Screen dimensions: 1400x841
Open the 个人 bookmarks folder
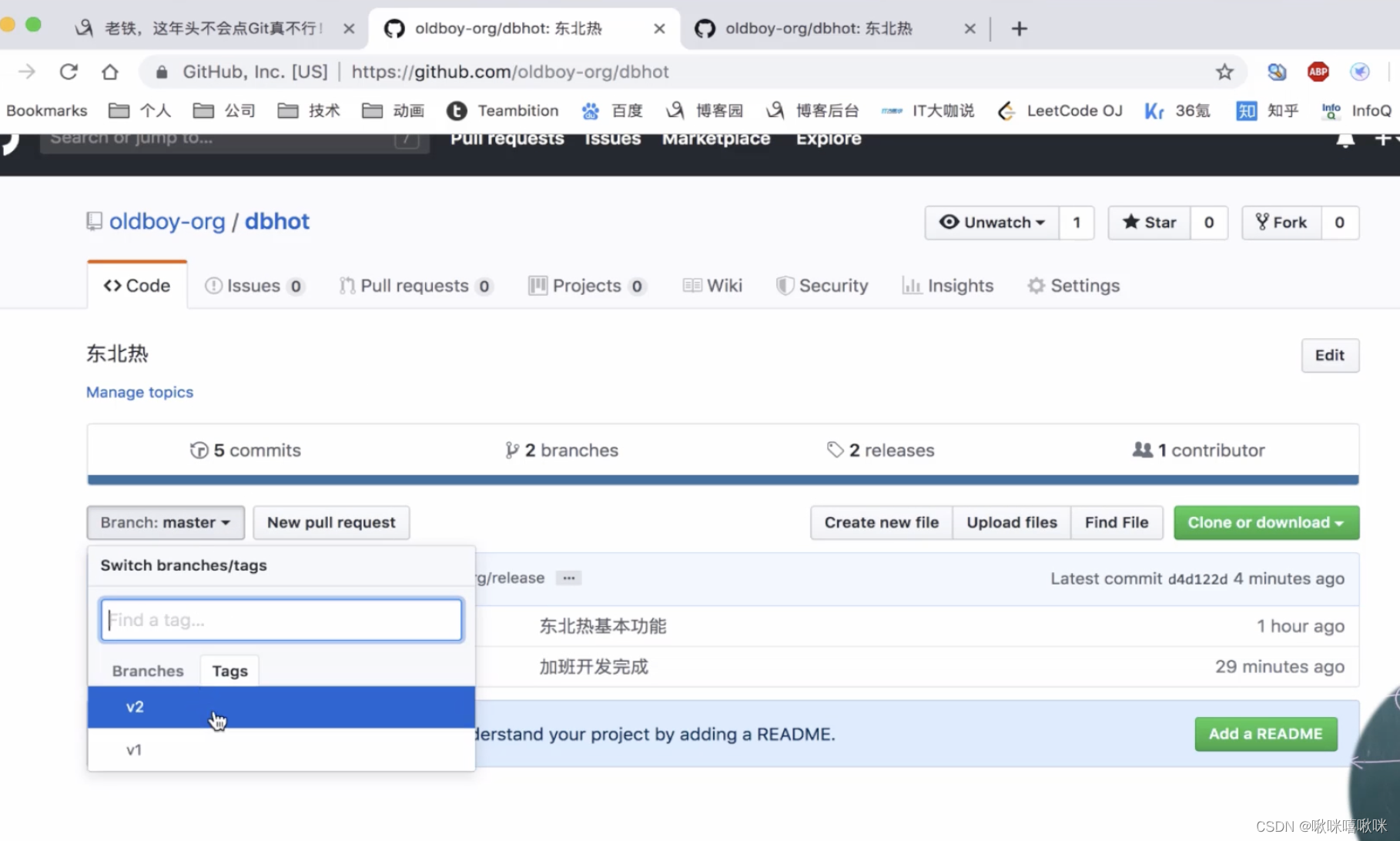point(139,111)
